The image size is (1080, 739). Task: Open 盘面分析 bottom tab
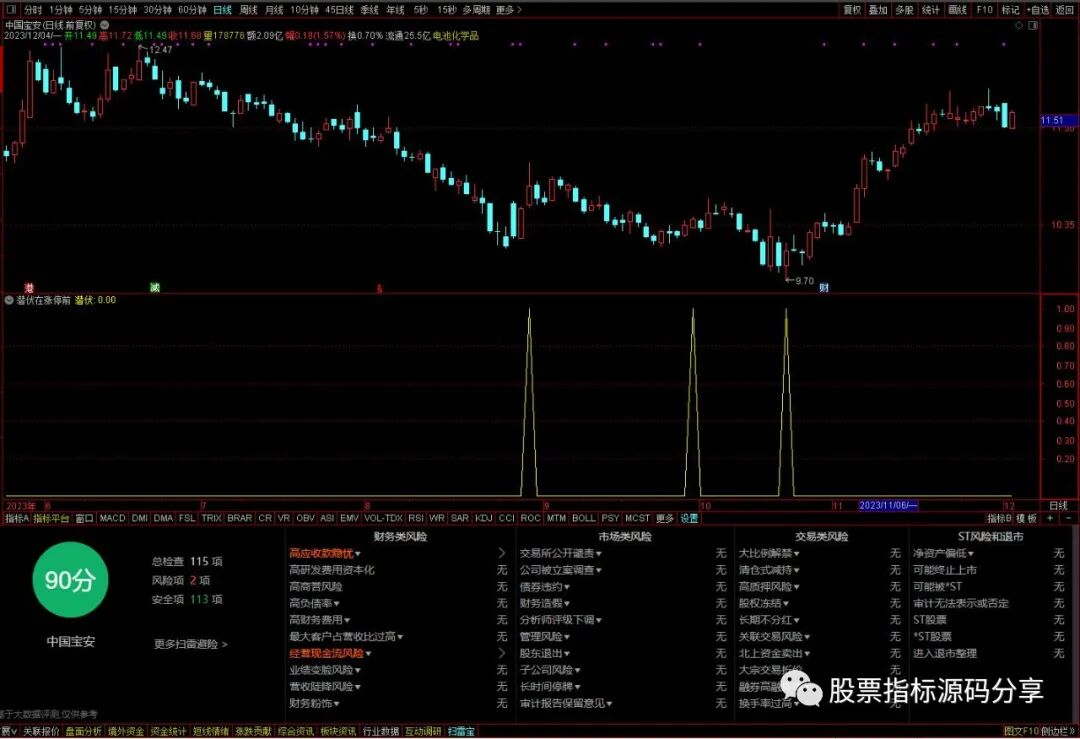click(83, 731)
